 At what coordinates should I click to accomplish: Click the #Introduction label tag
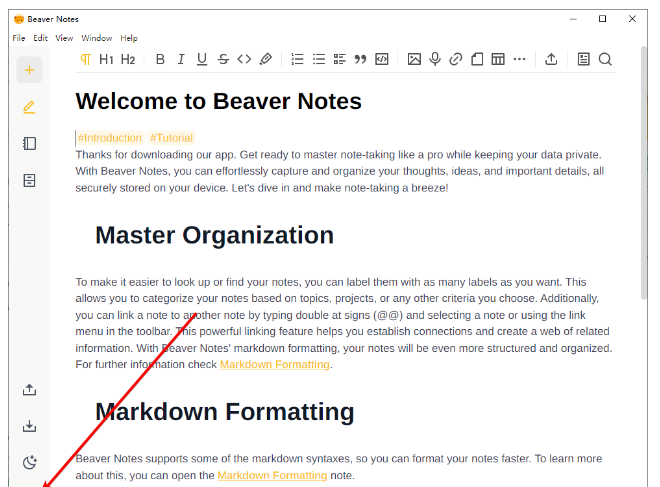pyautogui.click(x=110, y=138)
